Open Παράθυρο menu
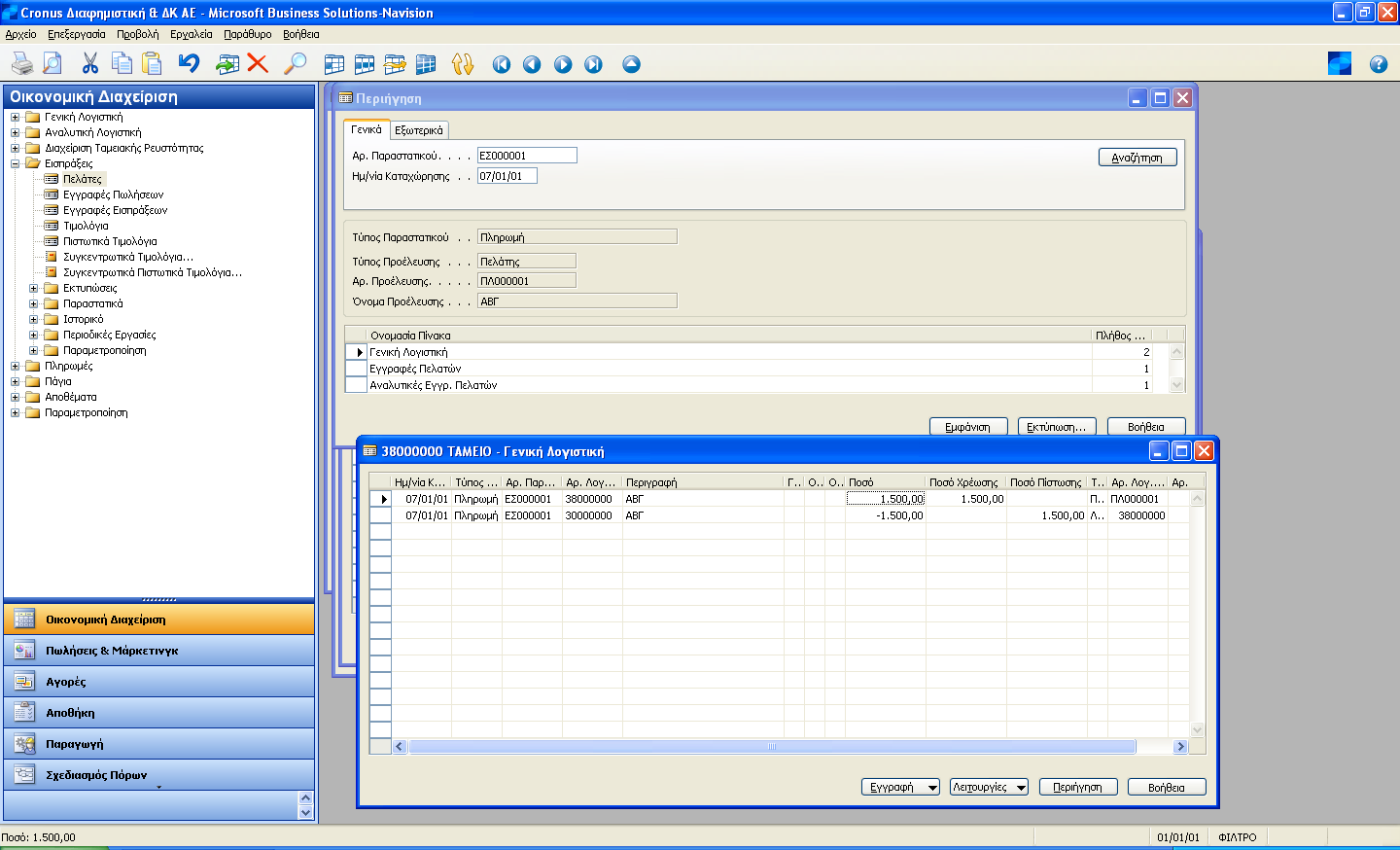The height and width of the screenshot is (850, 1400). coord(248,34)
